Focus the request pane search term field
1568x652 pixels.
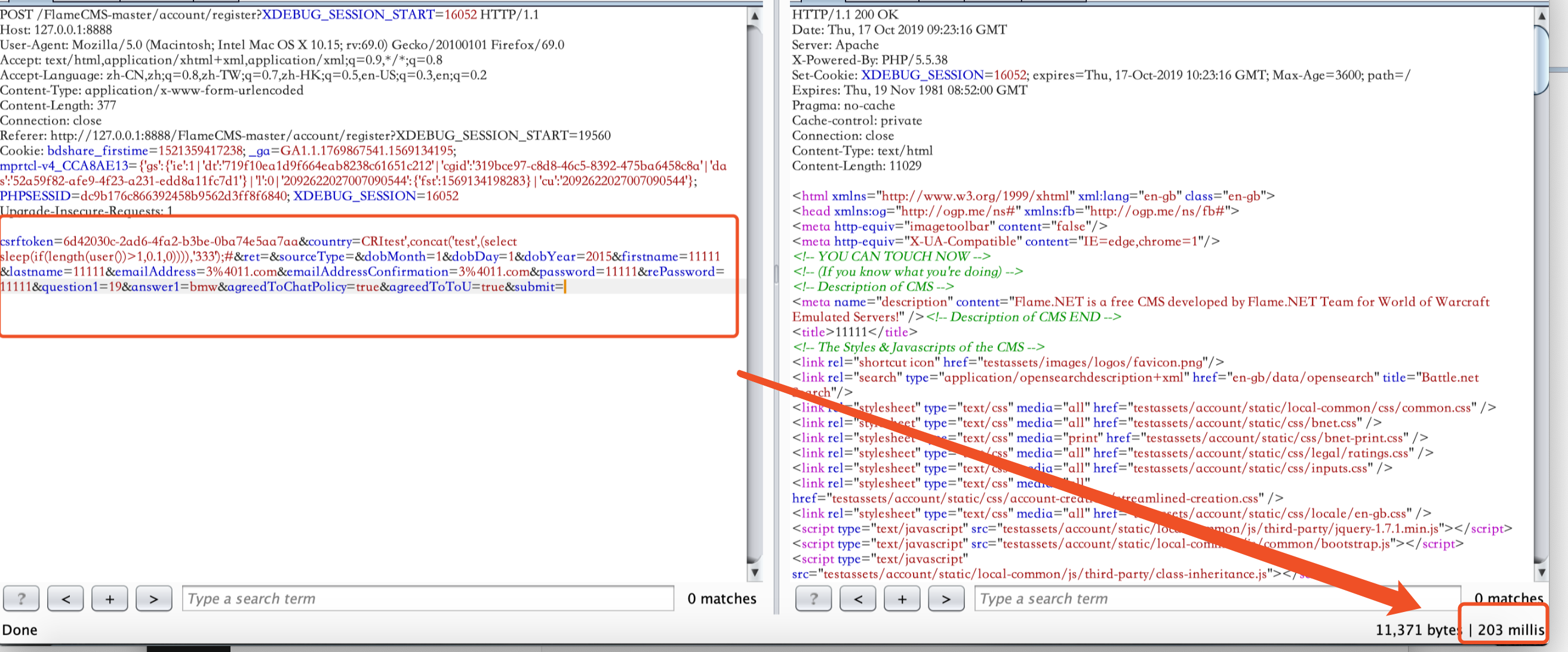(428, 598)
